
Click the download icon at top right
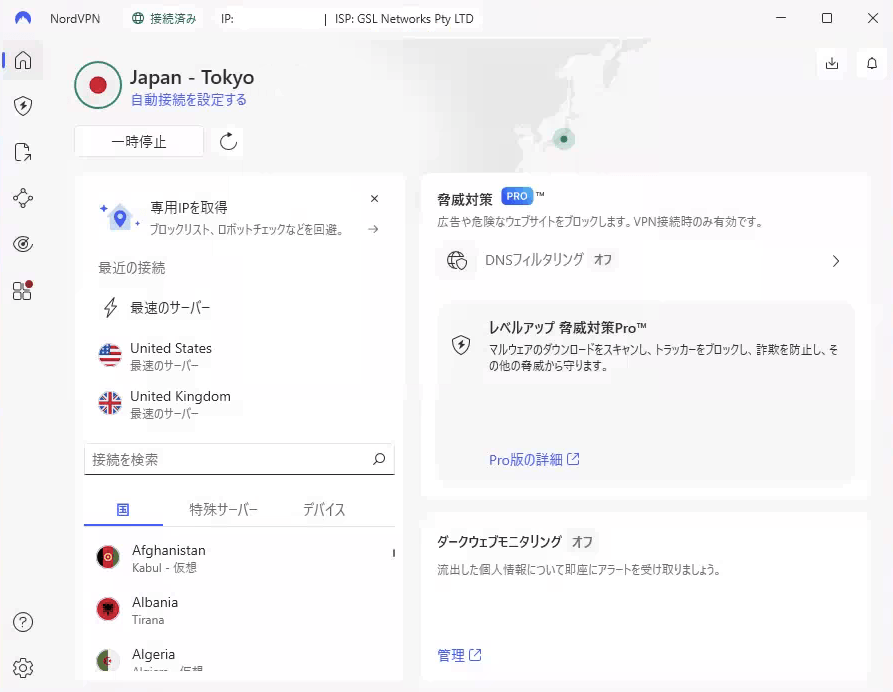pos(832,63)
